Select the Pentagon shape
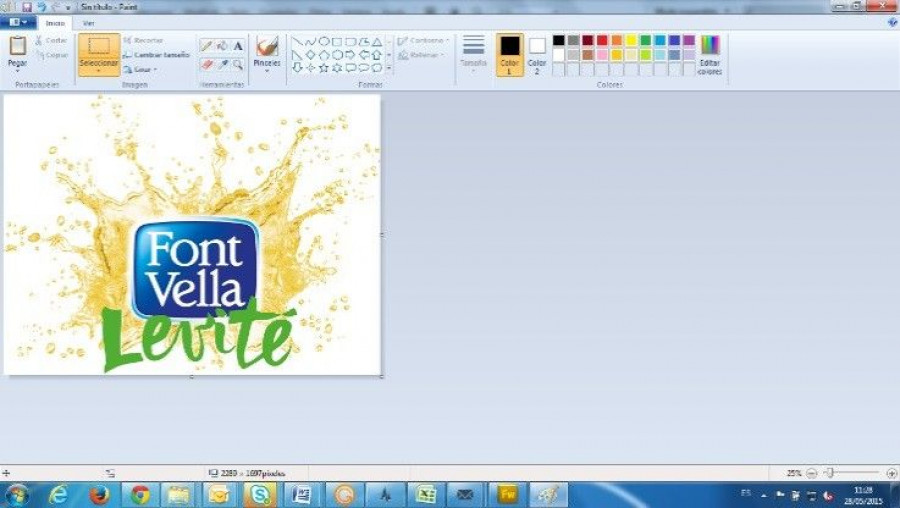Image resolution: width=900 pixels, height=508 pixels. pos(324,55)
